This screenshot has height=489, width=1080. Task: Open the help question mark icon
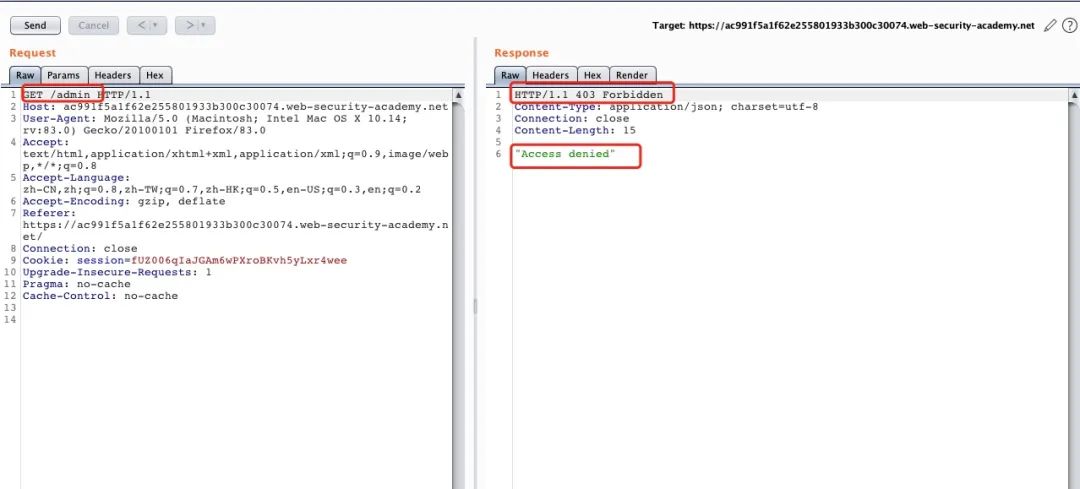pyautogui.click(x=1069, y=25)
